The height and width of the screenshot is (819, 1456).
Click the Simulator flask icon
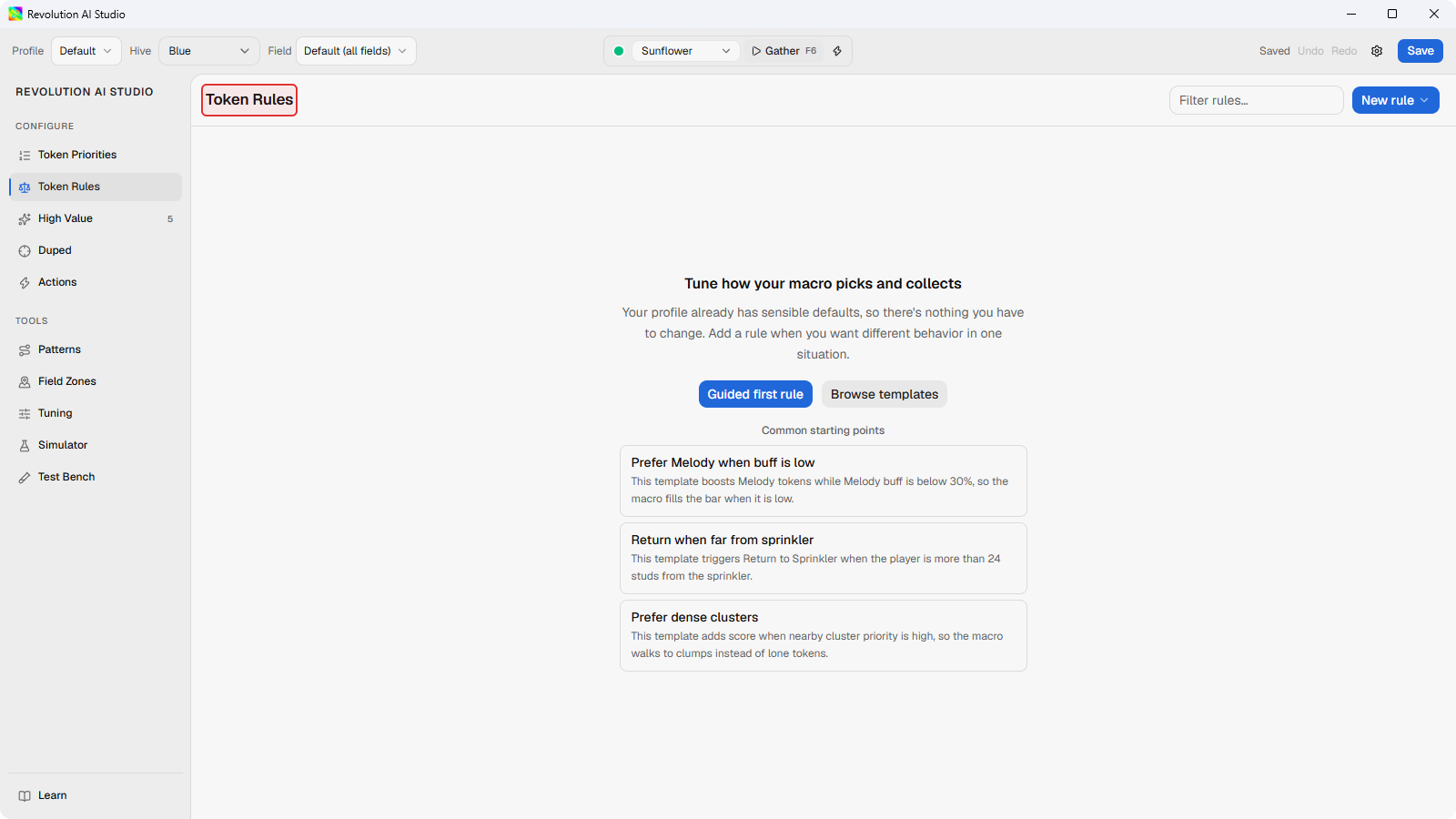(25, 446)
